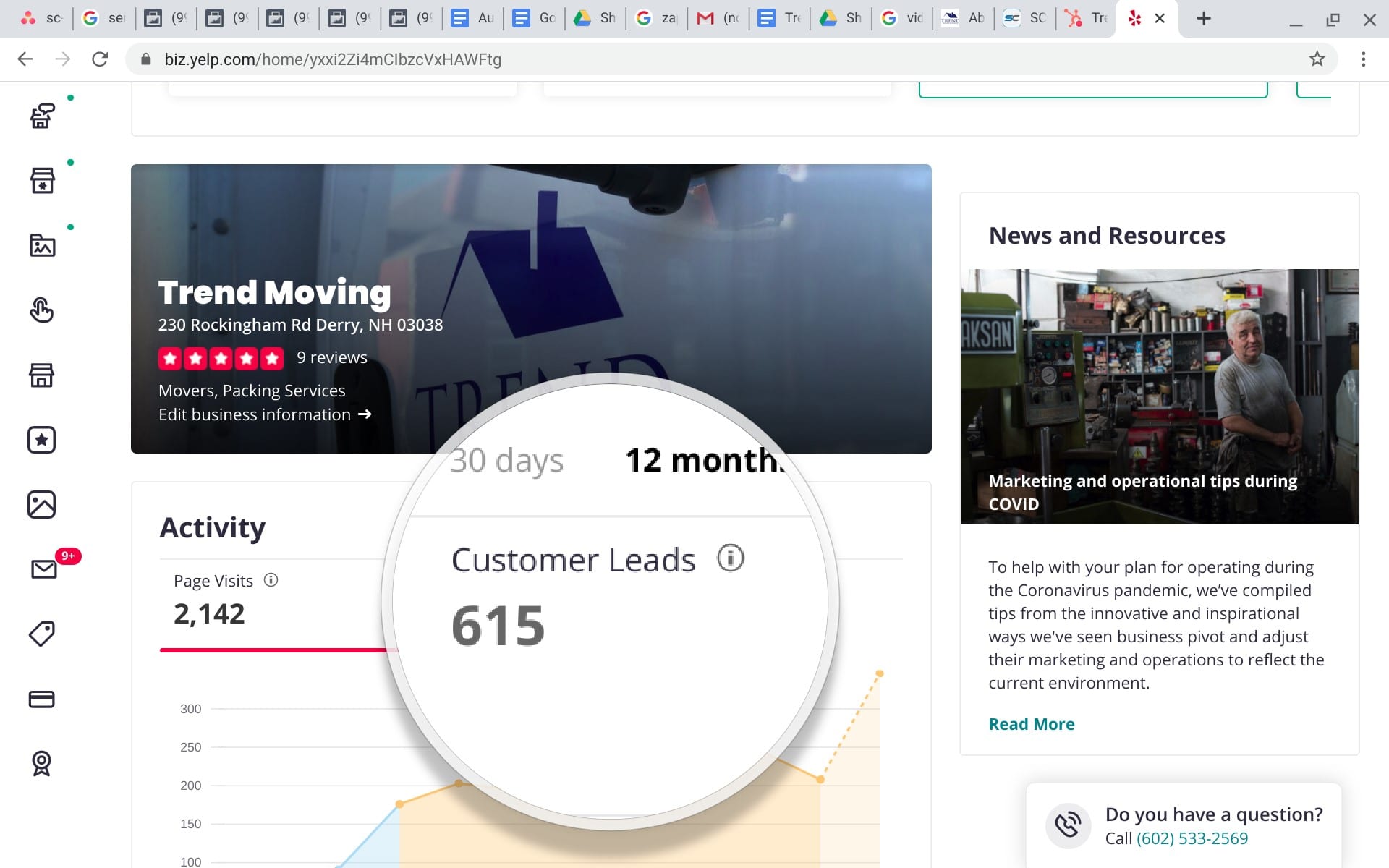This screenshot has height=868, width=1389.
Task: Switch to the 'SC' tab near right
Action: [1025, 18]
